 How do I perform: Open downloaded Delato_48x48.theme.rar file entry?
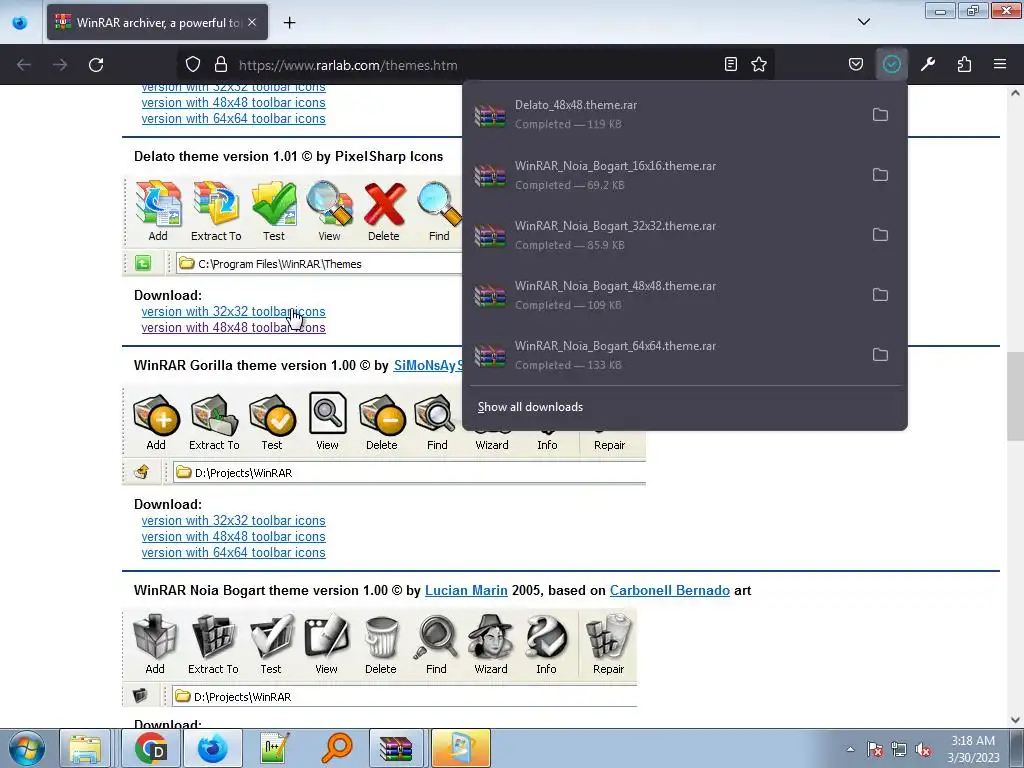pyautogui.click(x=663, y=114)
